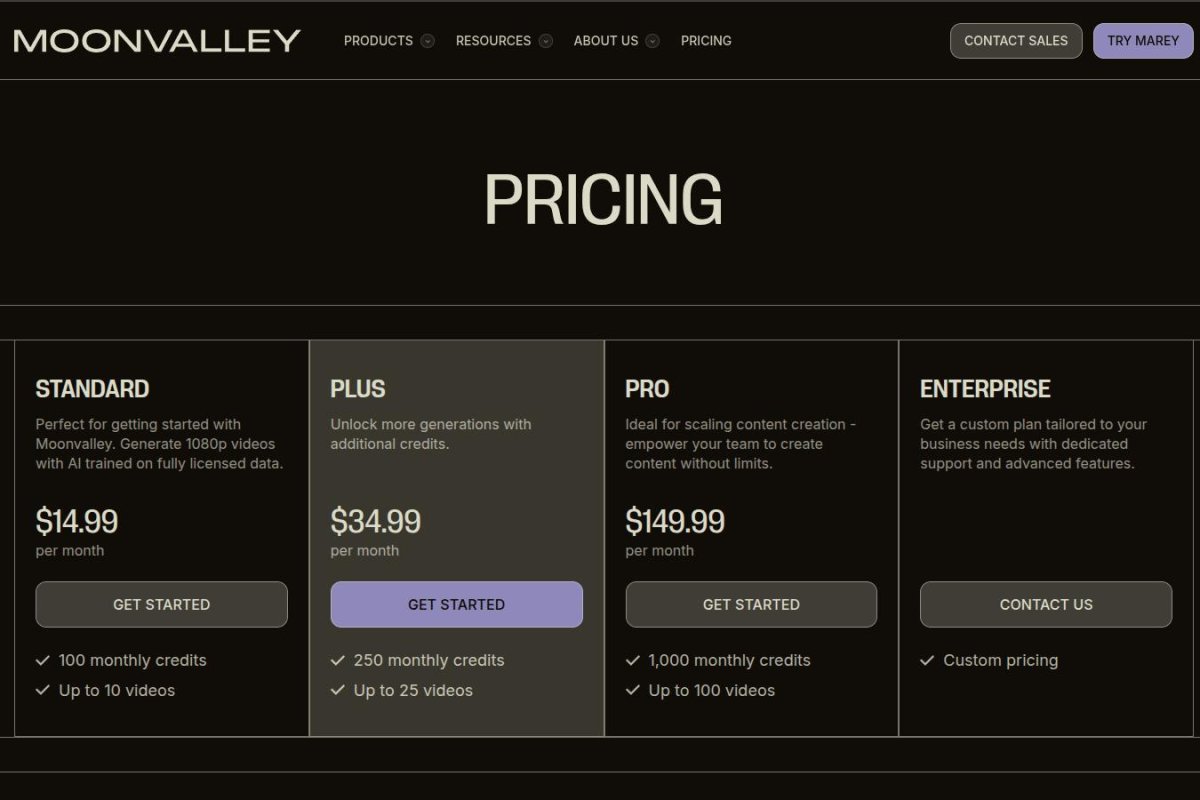Viewport: 1200px width, 800px height.
Task: Expand the About Us dropdown chevron
Action: [x=653, y=41]
